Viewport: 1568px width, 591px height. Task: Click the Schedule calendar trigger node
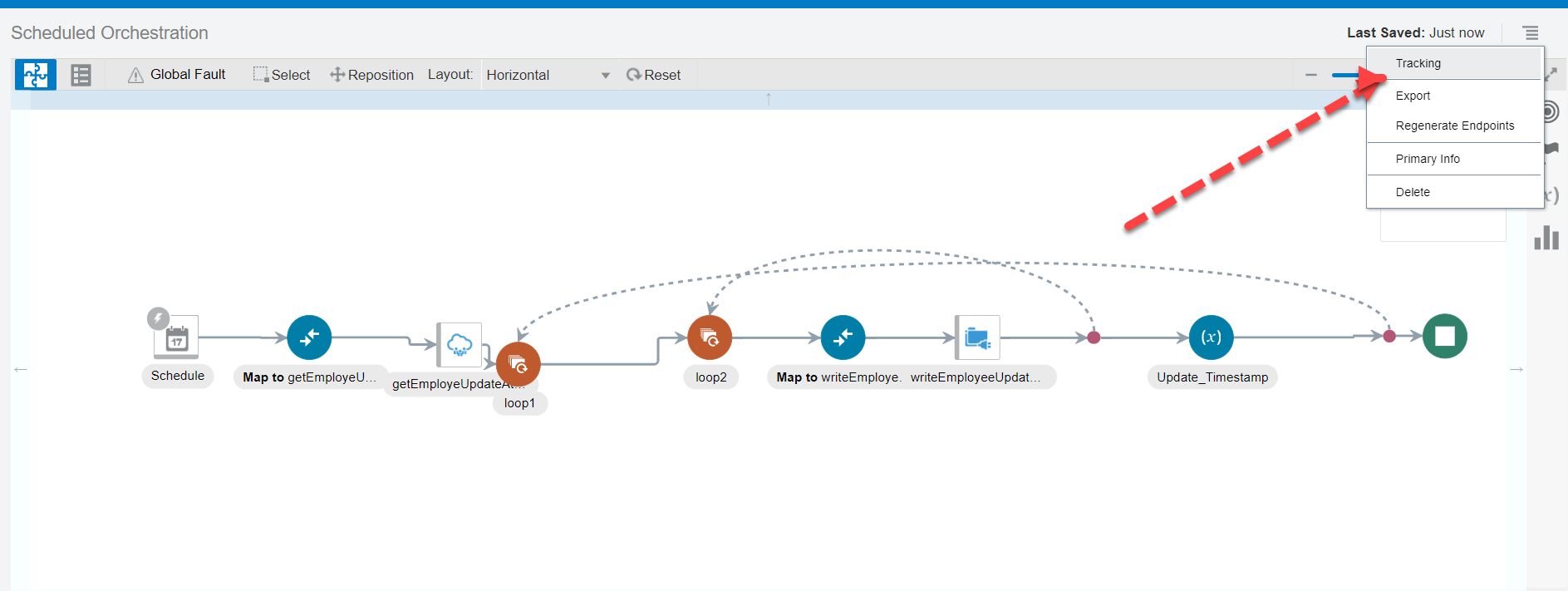176,337
